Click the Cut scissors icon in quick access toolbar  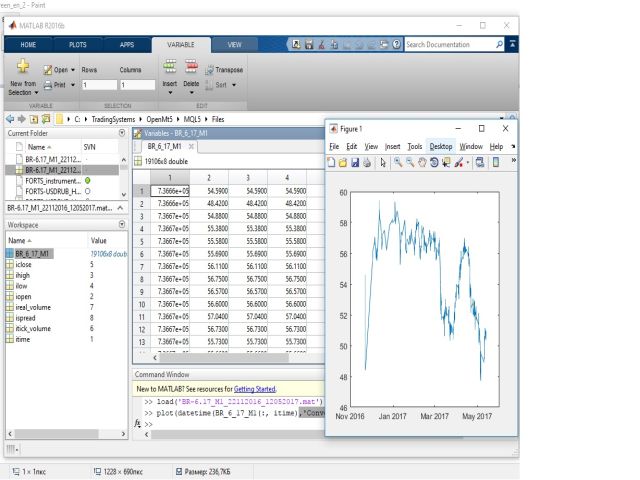coord(322,44)
